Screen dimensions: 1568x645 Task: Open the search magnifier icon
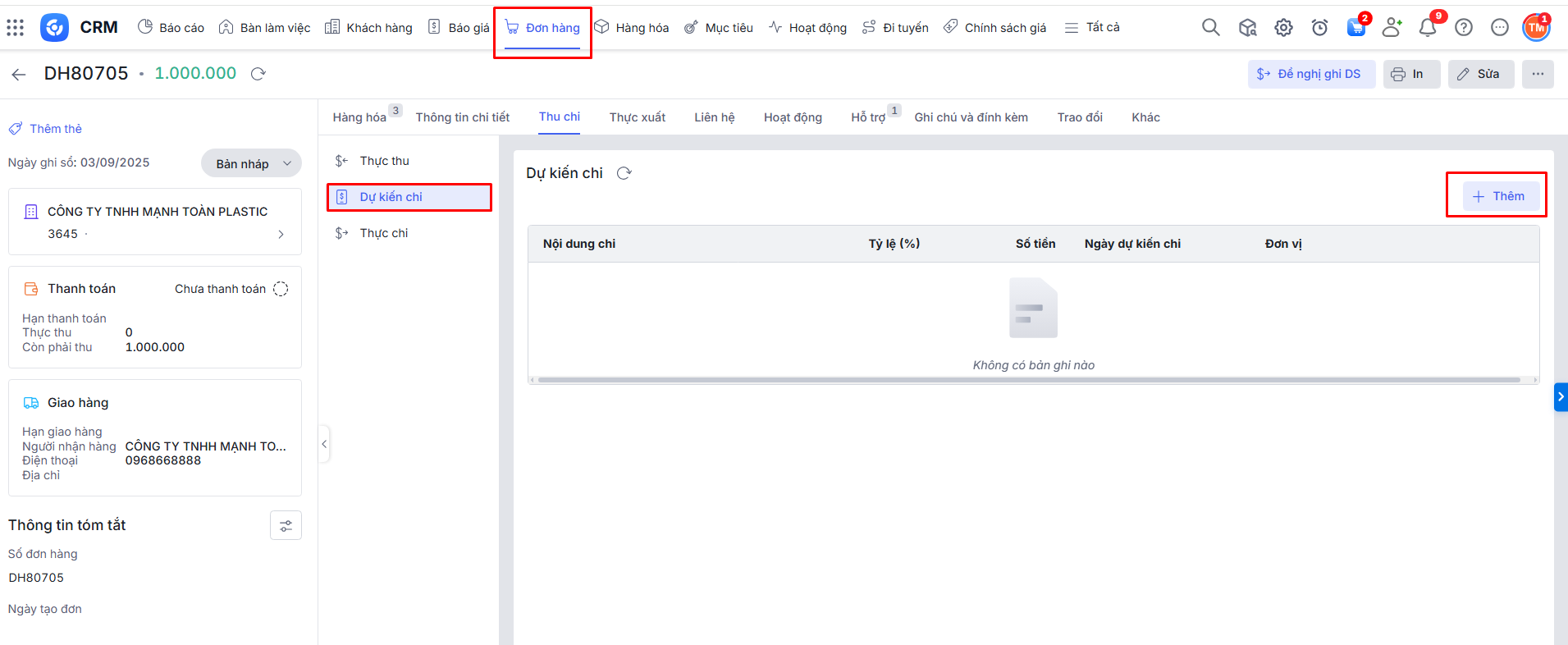tap(1210, 28)
